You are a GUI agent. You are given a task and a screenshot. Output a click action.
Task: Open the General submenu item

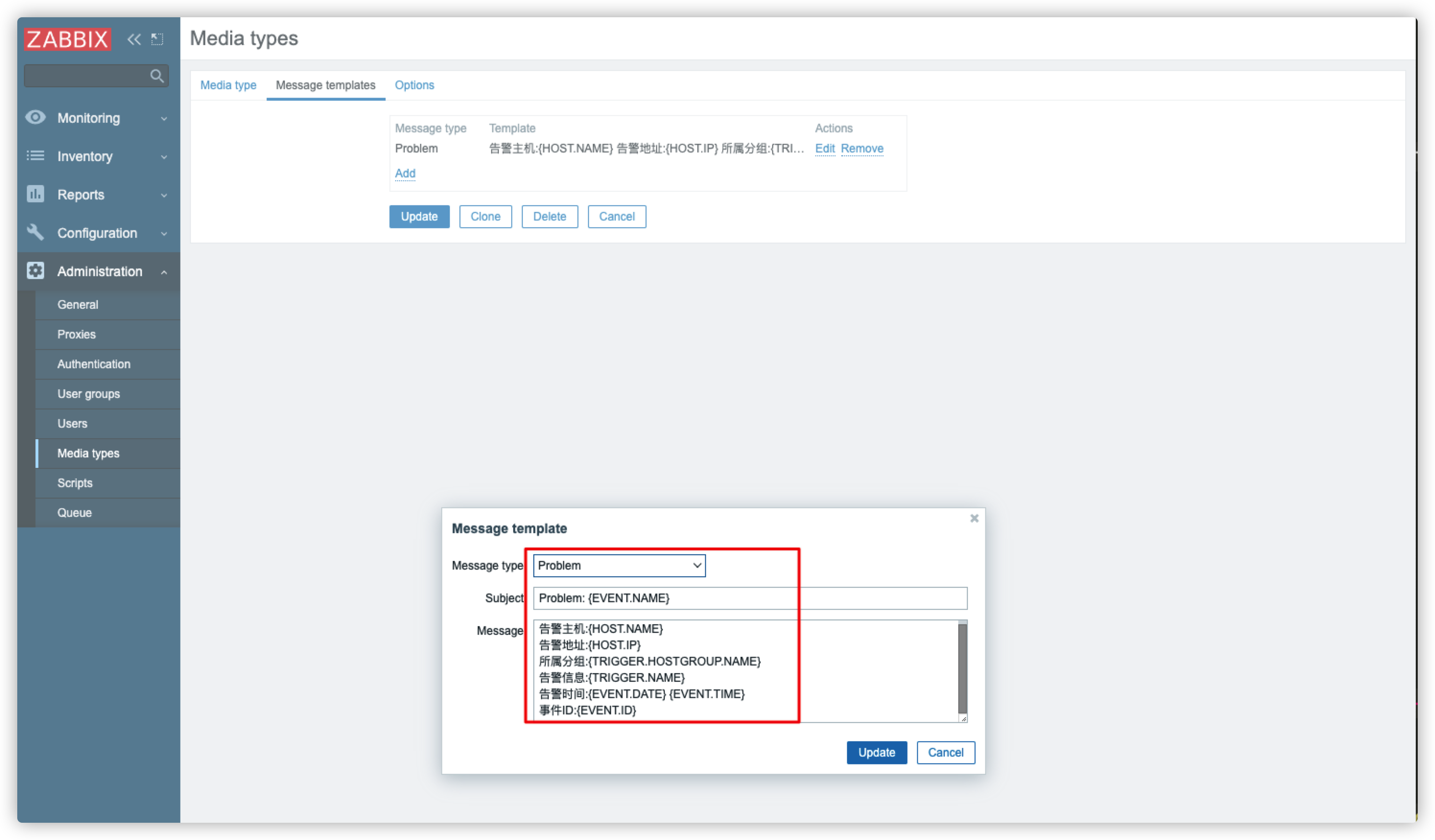pos(107,304)
